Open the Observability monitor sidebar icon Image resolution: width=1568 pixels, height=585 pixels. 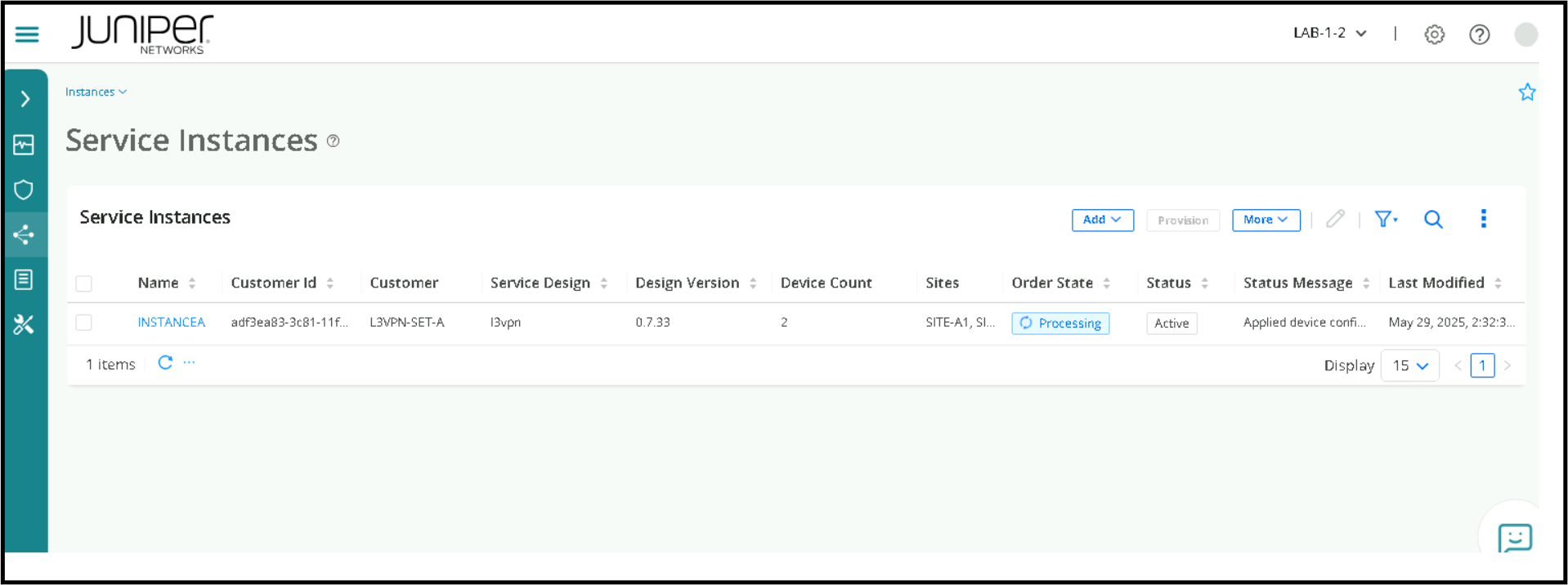click(24, 145)
